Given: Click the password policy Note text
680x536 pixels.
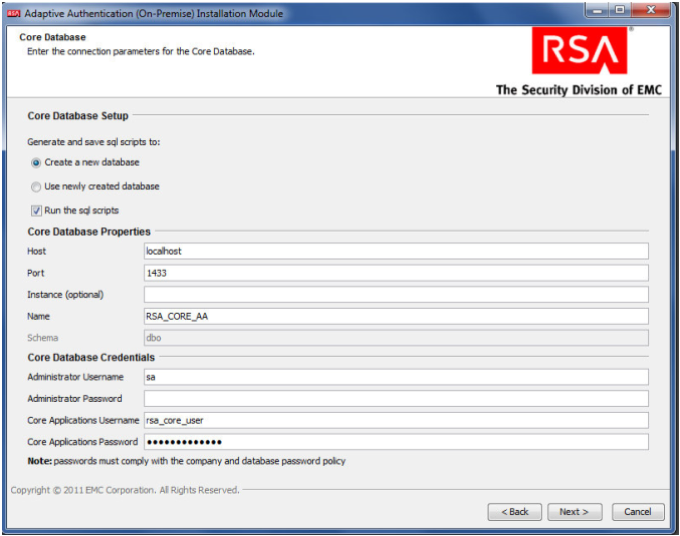Looking at the screenshot, I should point(186,461).
